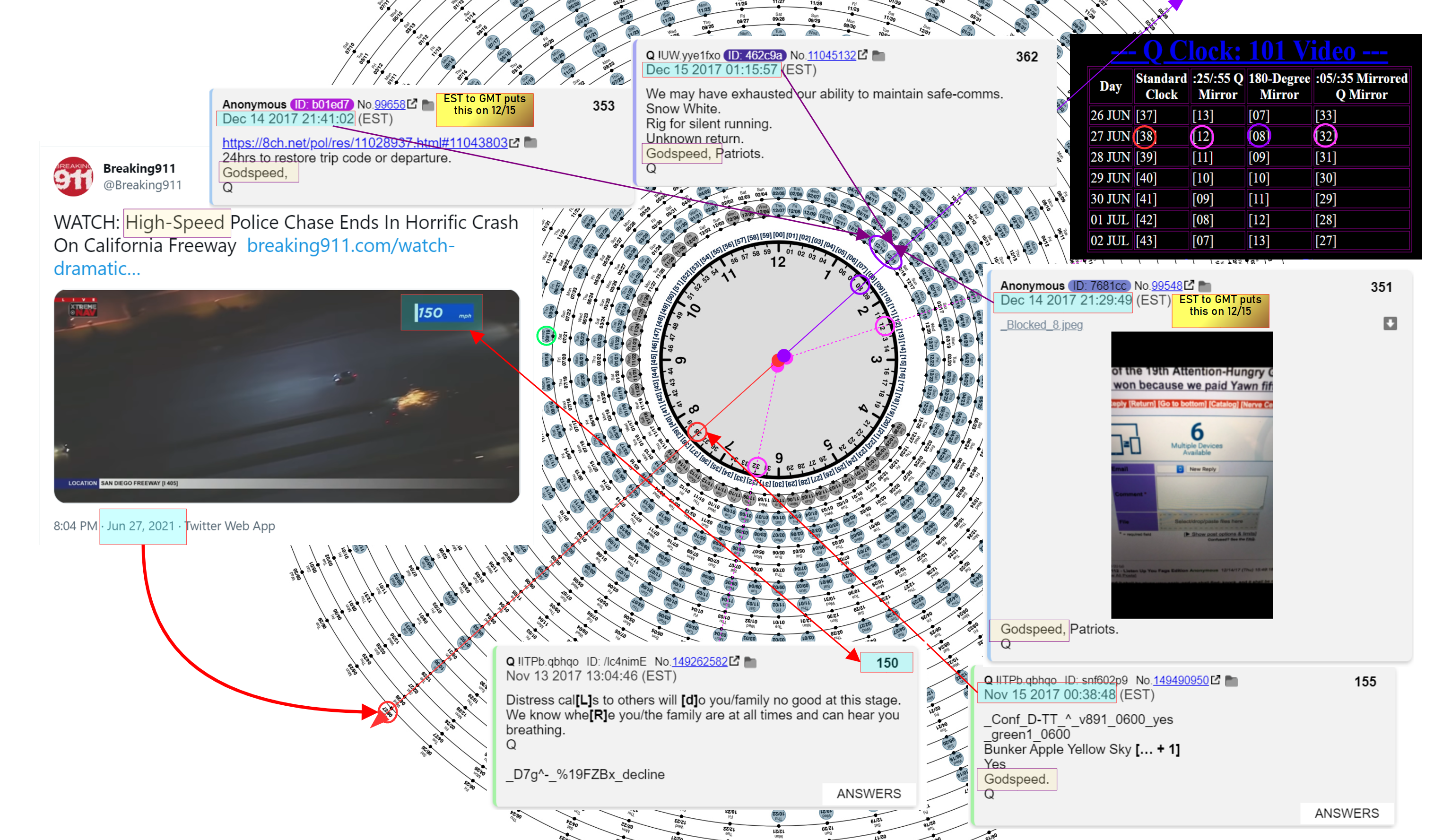The width and height of the screenshot is (1434, 840).
Task: Select the '26 JUN' table row label
Action: [x=1110, y=115]
